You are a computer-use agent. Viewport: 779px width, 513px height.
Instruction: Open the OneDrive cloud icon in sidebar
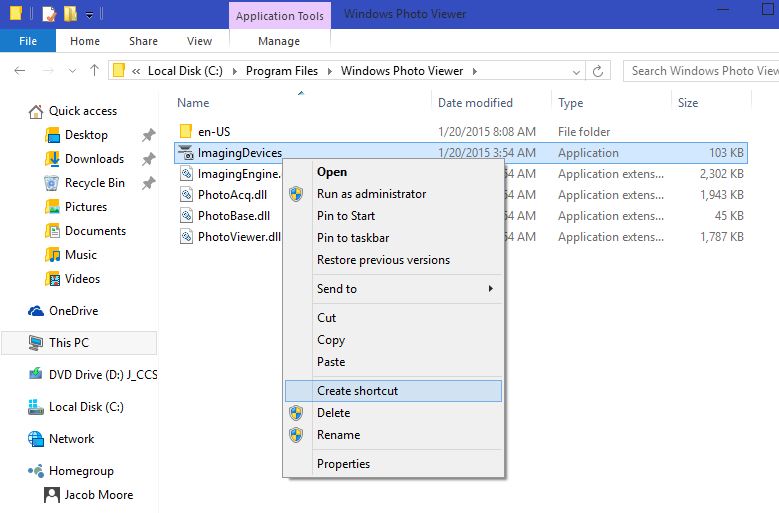pos(36,311)
